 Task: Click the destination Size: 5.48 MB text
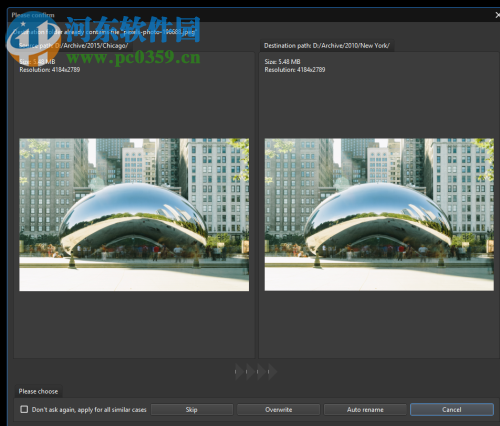point(282,62)
